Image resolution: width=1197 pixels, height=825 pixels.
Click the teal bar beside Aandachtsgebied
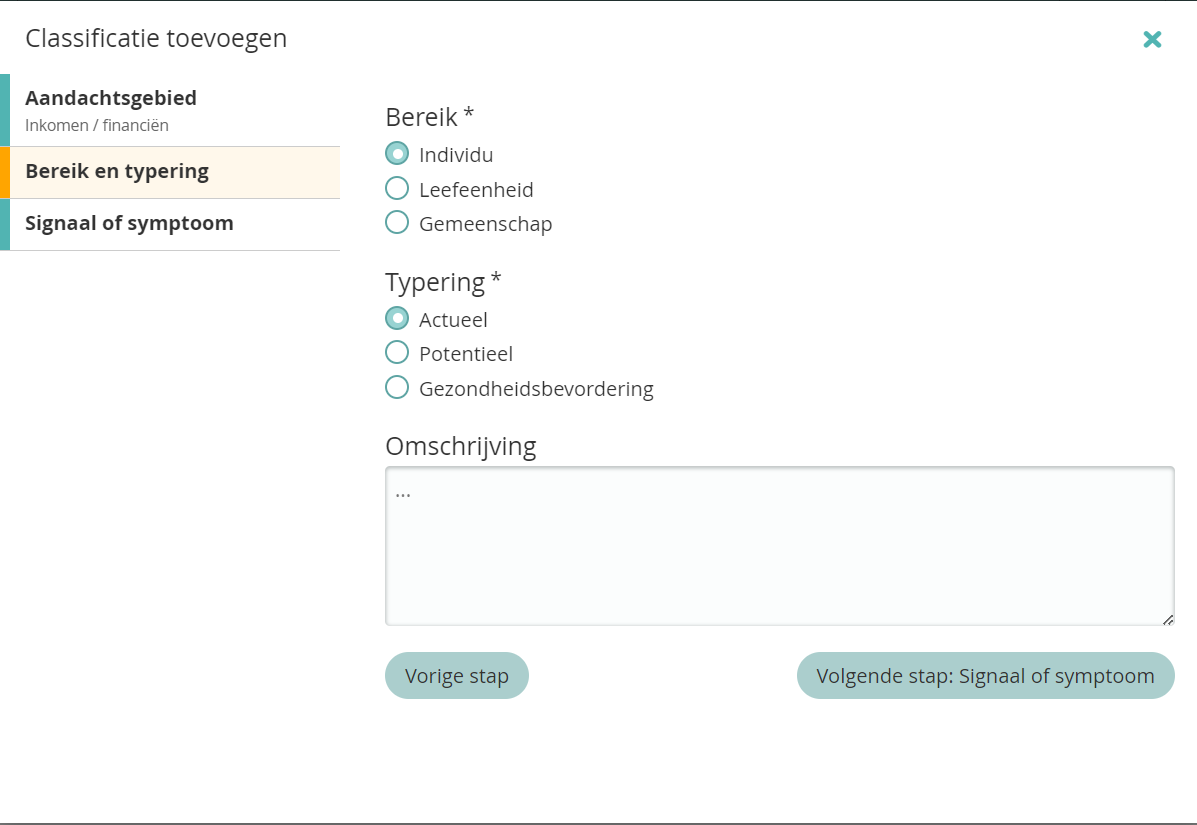click(5, 110)
